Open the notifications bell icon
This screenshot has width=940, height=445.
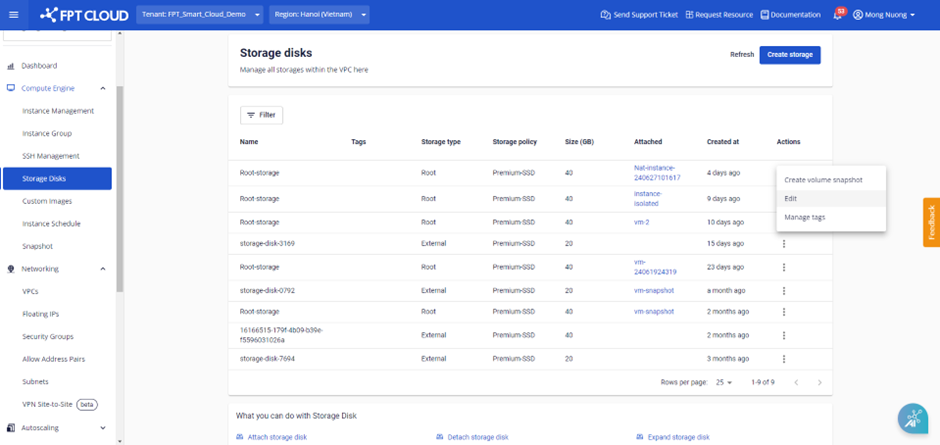pyautogui.click(x=837, y=15)
